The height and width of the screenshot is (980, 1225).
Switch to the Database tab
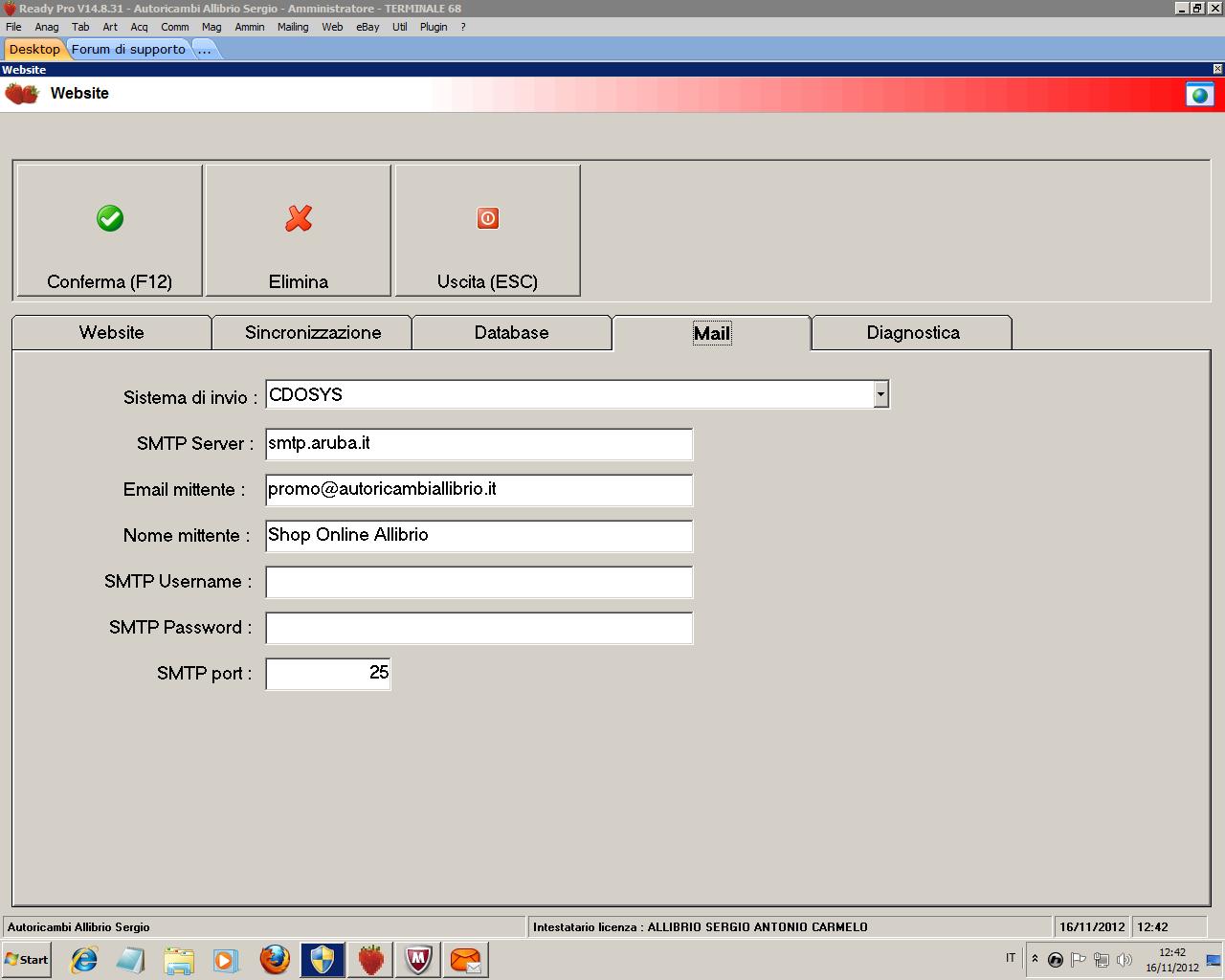coord(512,332)
